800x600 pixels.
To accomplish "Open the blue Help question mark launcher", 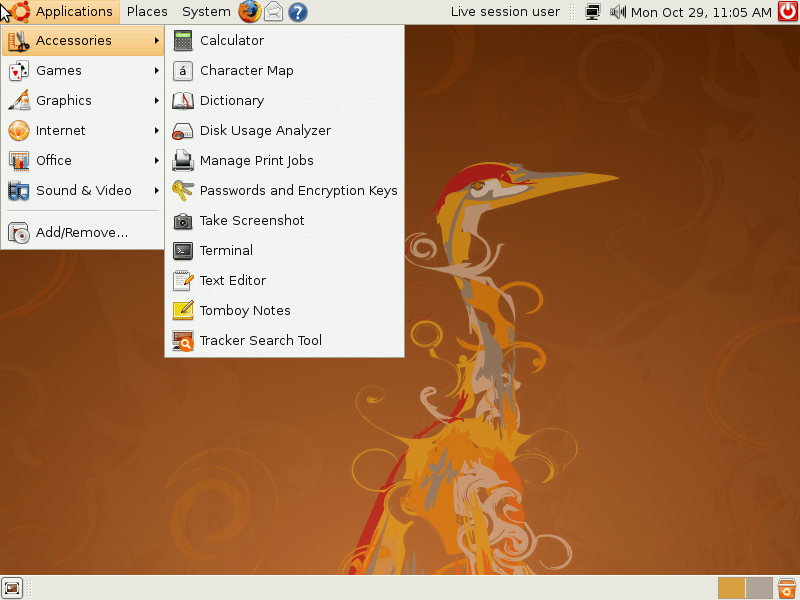I will (298, 12).
